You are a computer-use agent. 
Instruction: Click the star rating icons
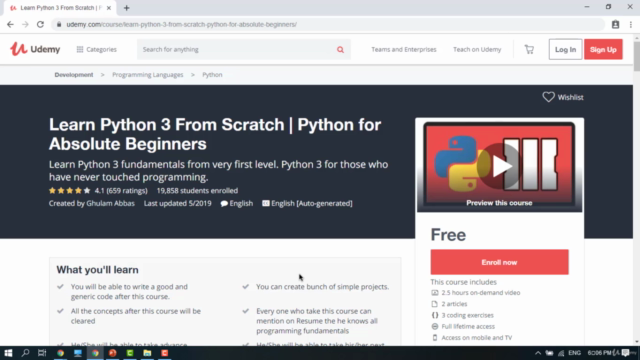(69, 191)
